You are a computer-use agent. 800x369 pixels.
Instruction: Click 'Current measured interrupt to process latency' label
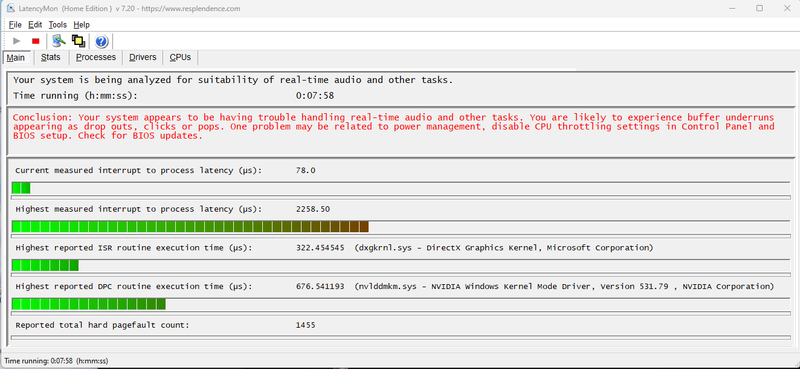[138, 170]
